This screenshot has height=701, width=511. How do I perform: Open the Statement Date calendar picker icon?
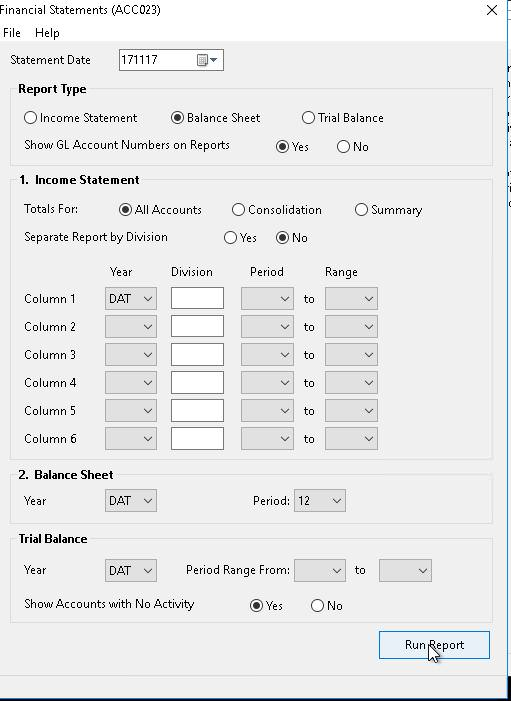207,60
